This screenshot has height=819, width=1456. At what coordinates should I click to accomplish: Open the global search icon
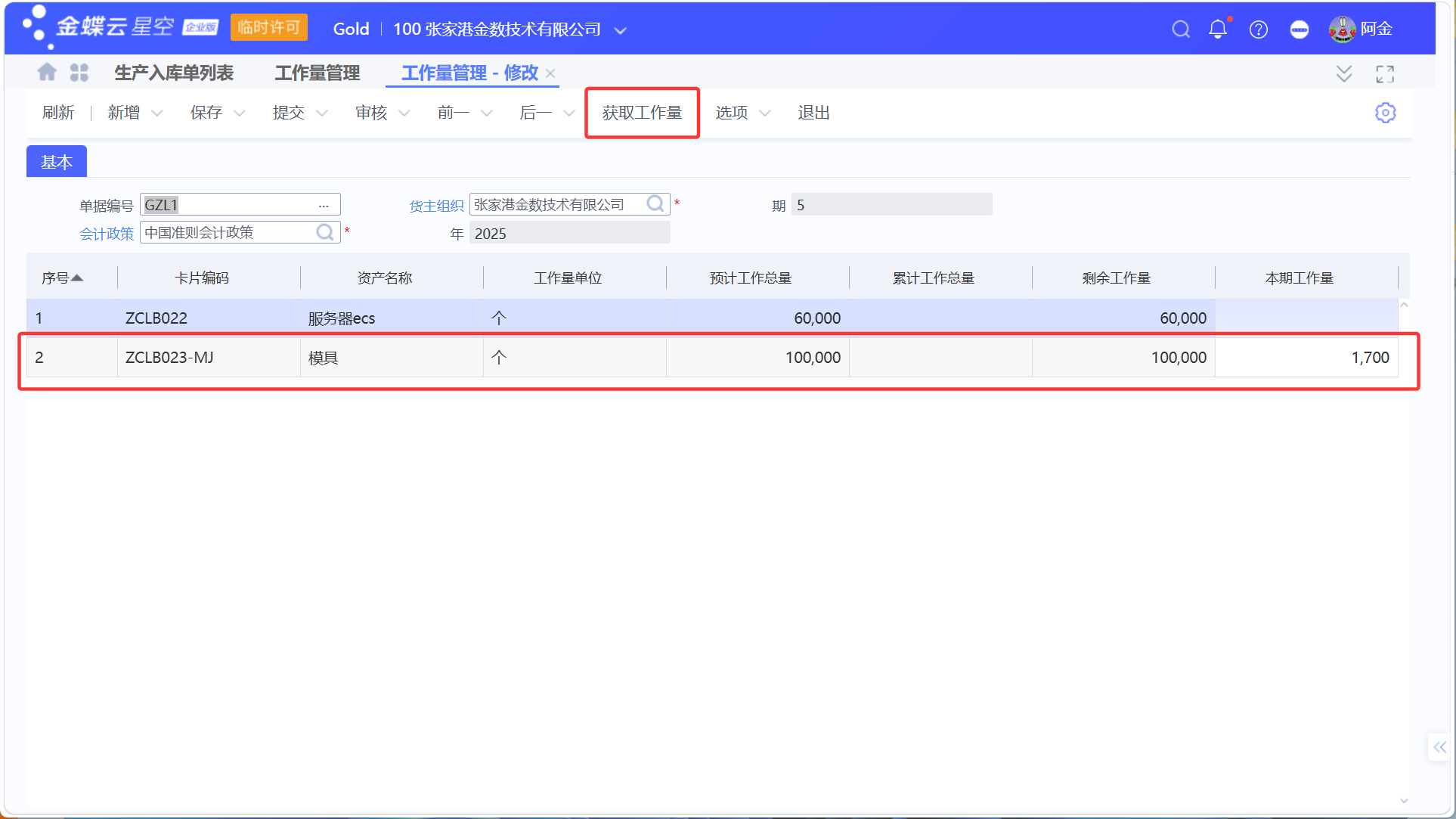pyautogui.click(x=1181, y=29)
